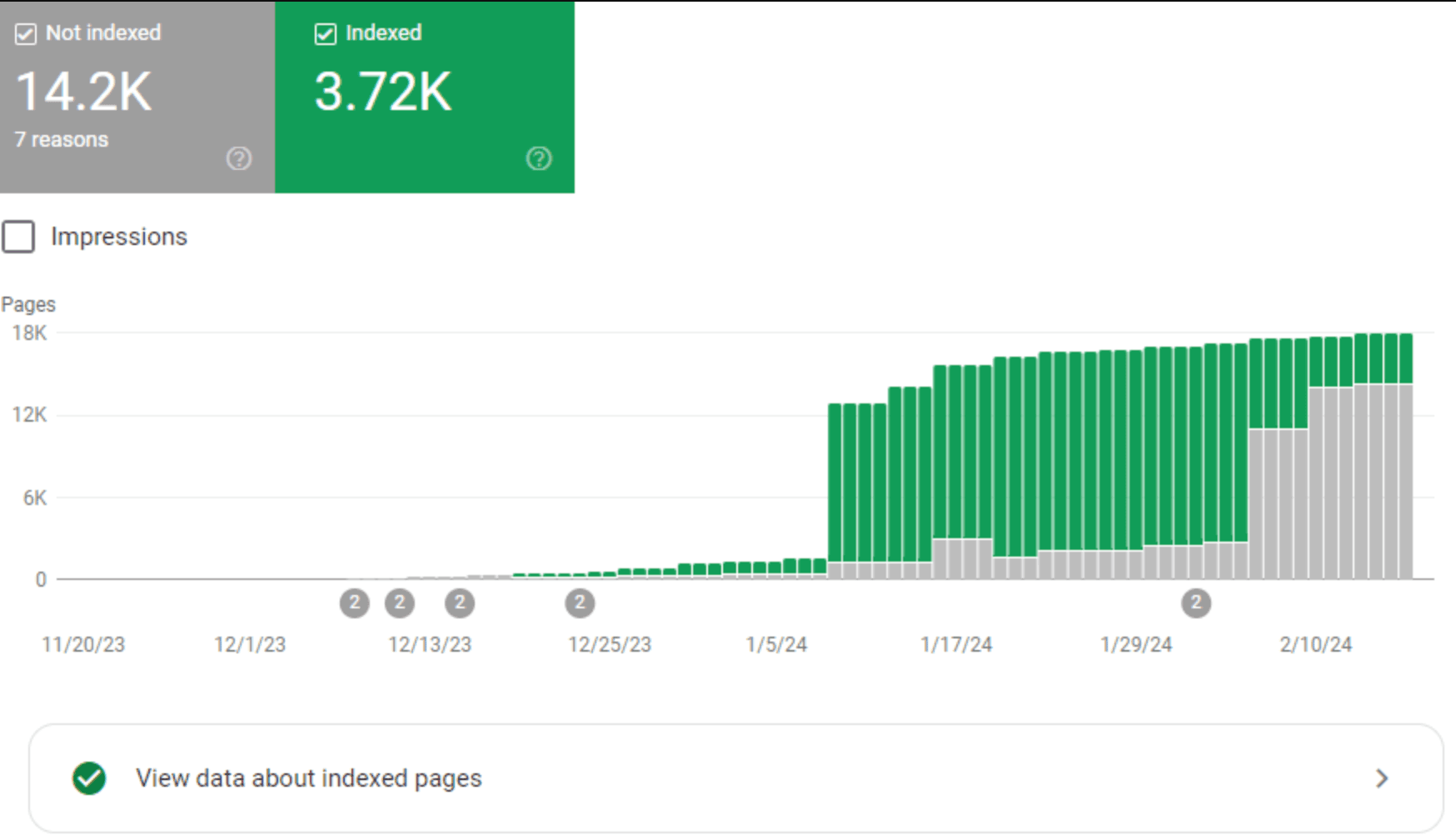Click the 12/1/23 date label
Image resolution: width=1456 pixels, height=840 pixels.
(250, 644)
